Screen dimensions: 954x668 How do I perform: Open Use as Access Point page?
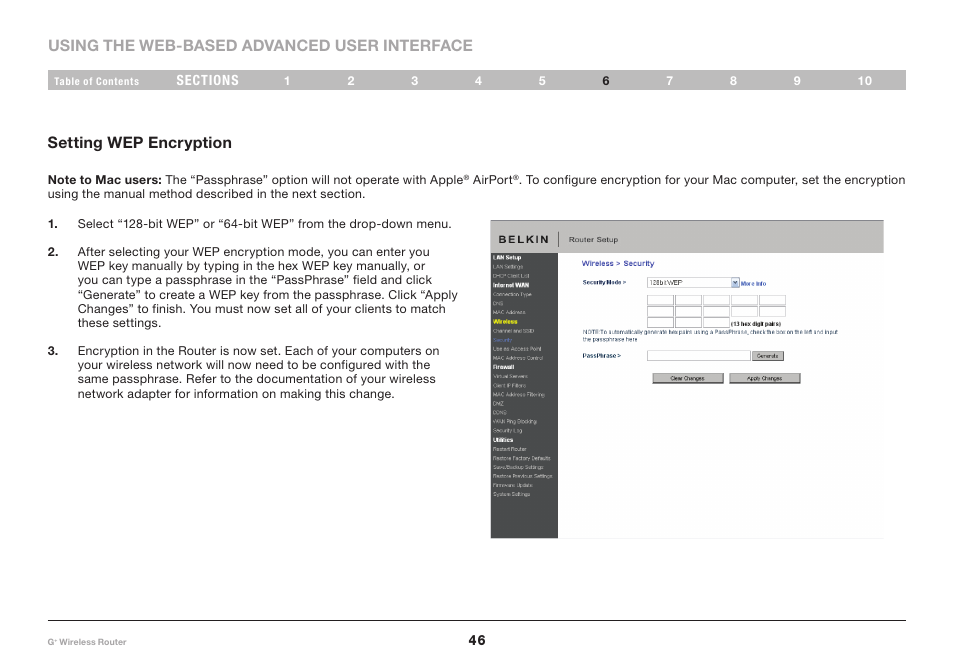[517, 349]
